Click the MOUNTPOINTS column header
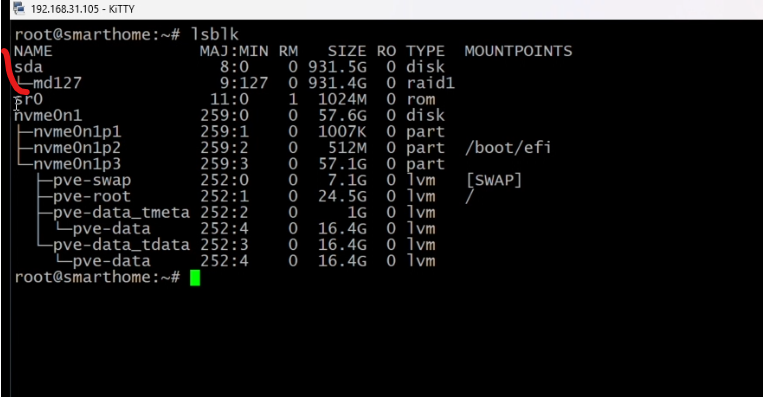Viewport: 763px width, 397px height. 518,51
